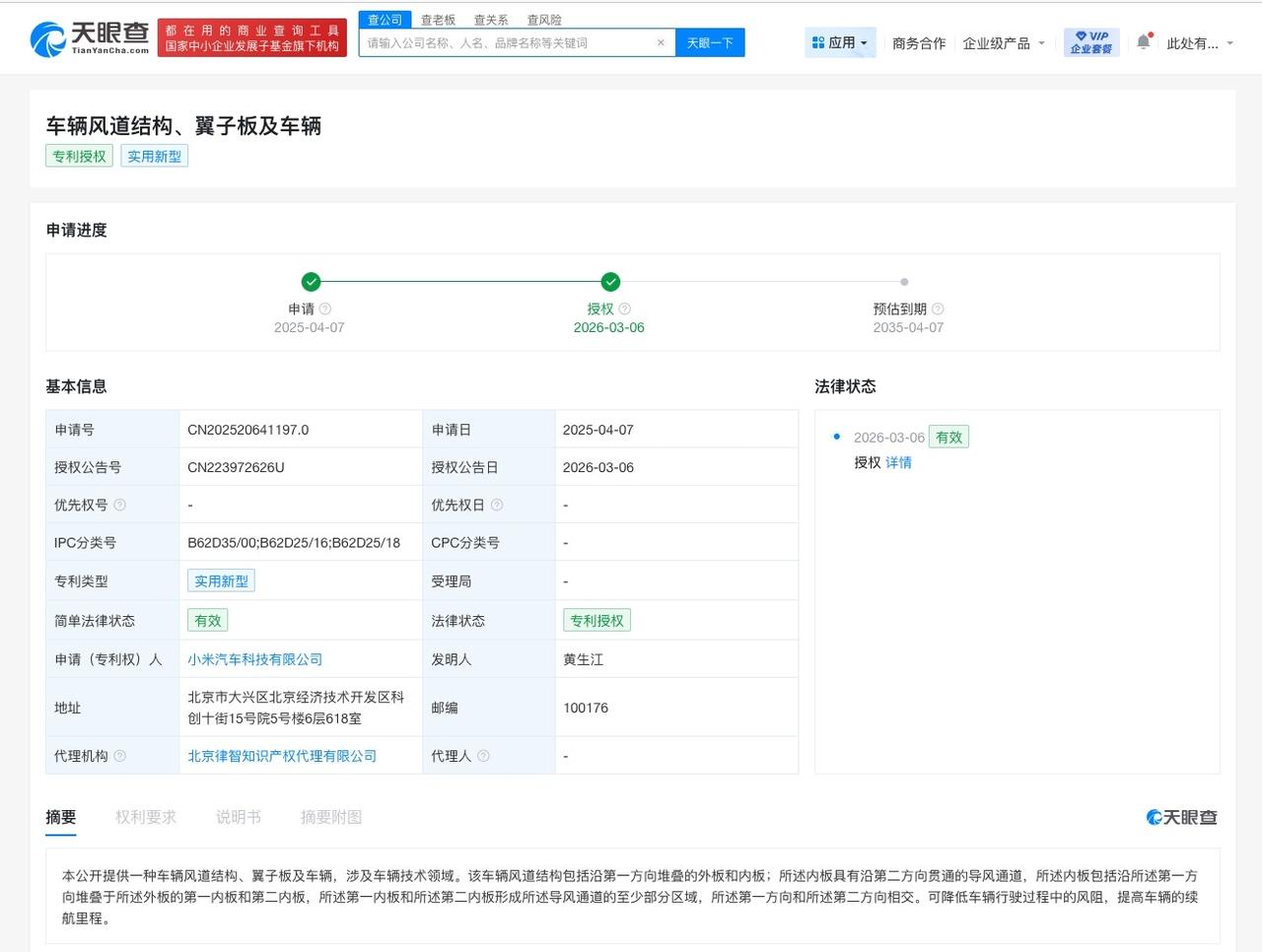Click help icon next to 预估到期

(938, 308)
